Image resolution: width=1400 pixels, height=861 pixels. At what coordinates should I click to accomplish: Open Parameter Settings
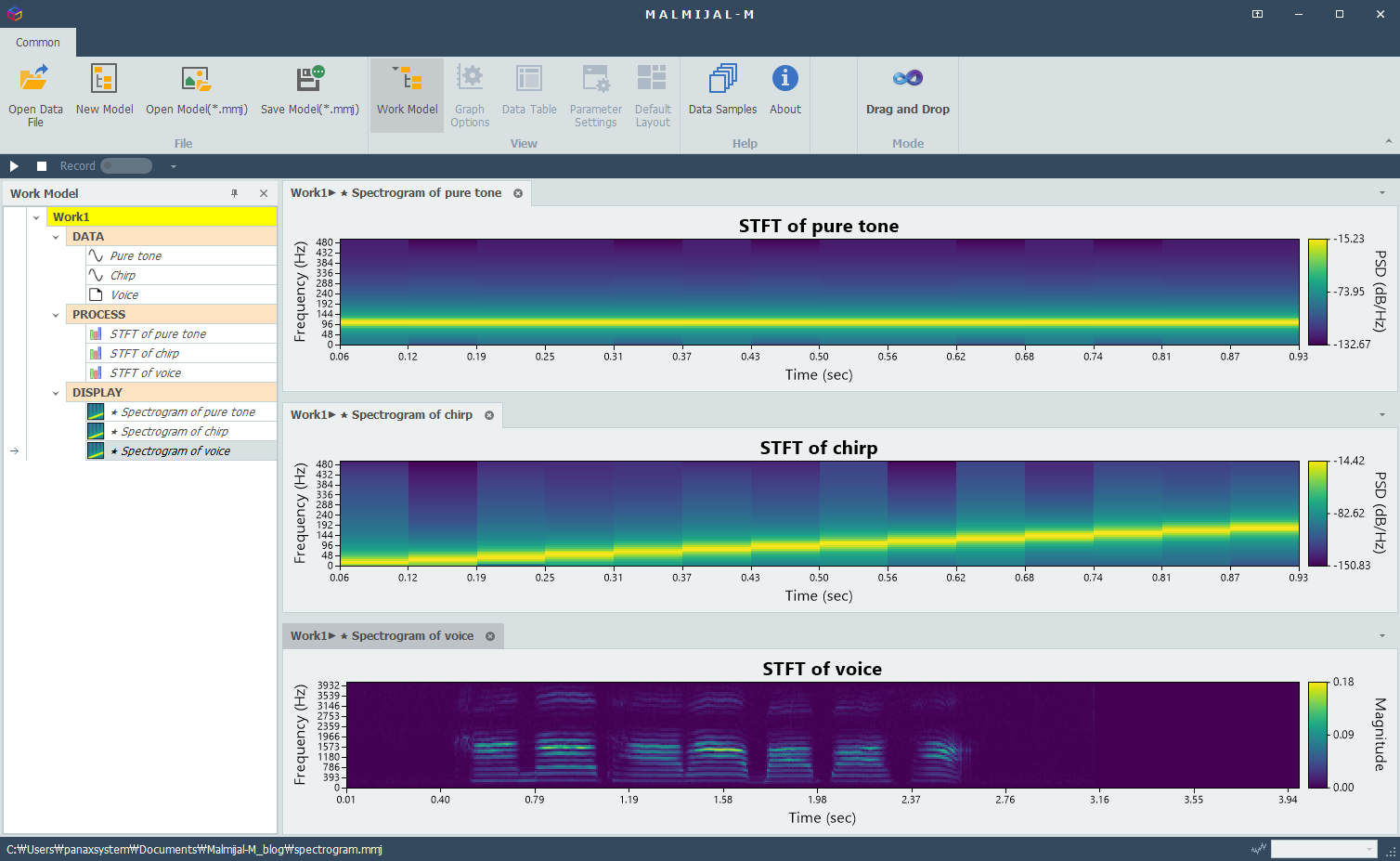point(596,96)
